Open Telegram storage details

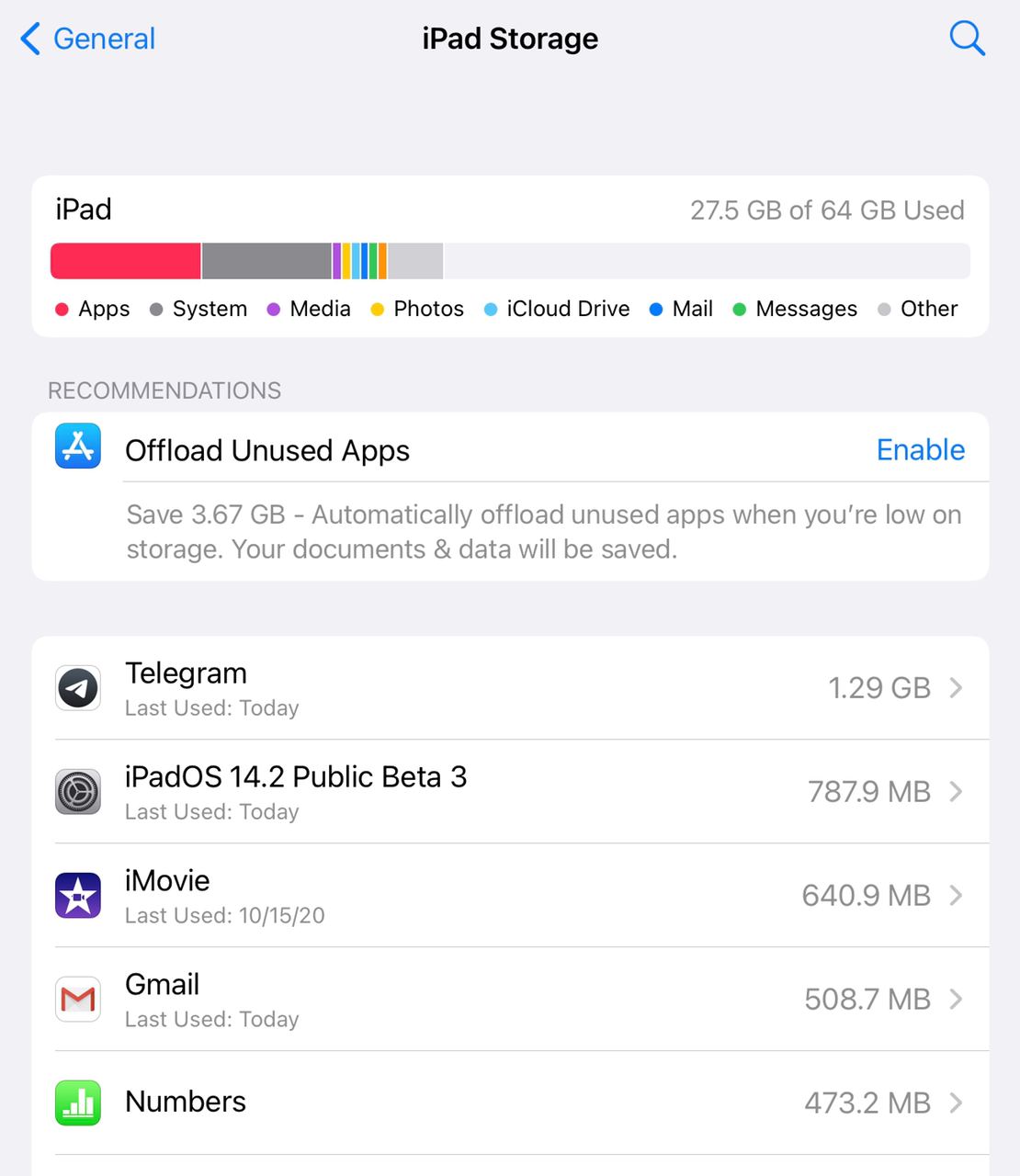coord(510,688)
